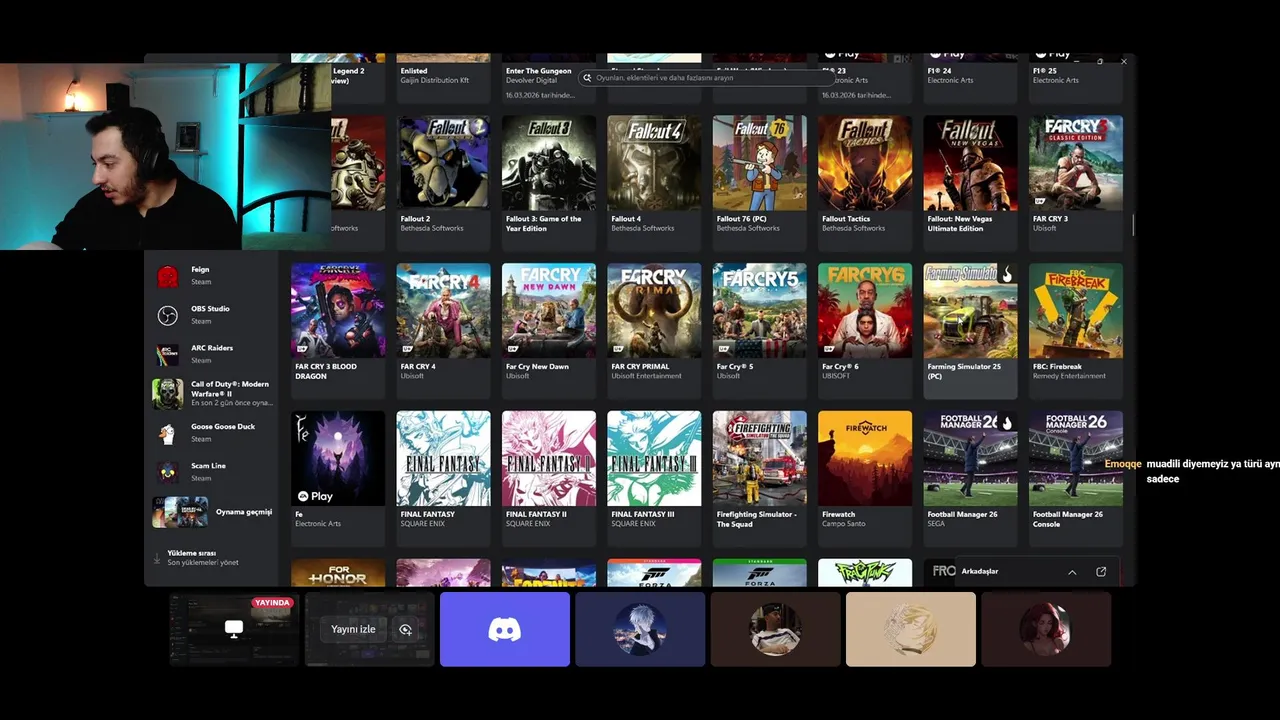Click the Ubisoft badge on Far Cry 6 cover
The height and width of the screenshot is (720, 1280).
[829, 349]
